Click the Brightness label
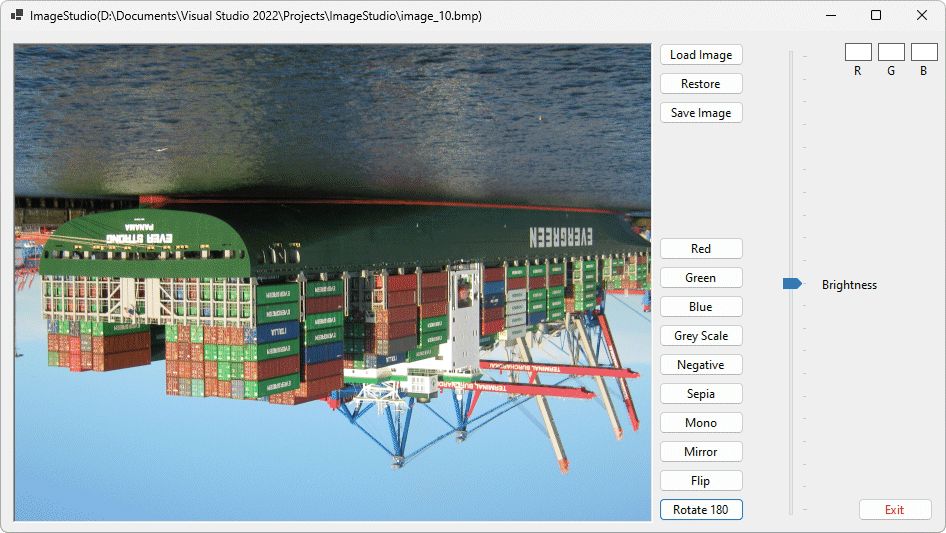This screenshot has height=533, width=946. point(849,285)
